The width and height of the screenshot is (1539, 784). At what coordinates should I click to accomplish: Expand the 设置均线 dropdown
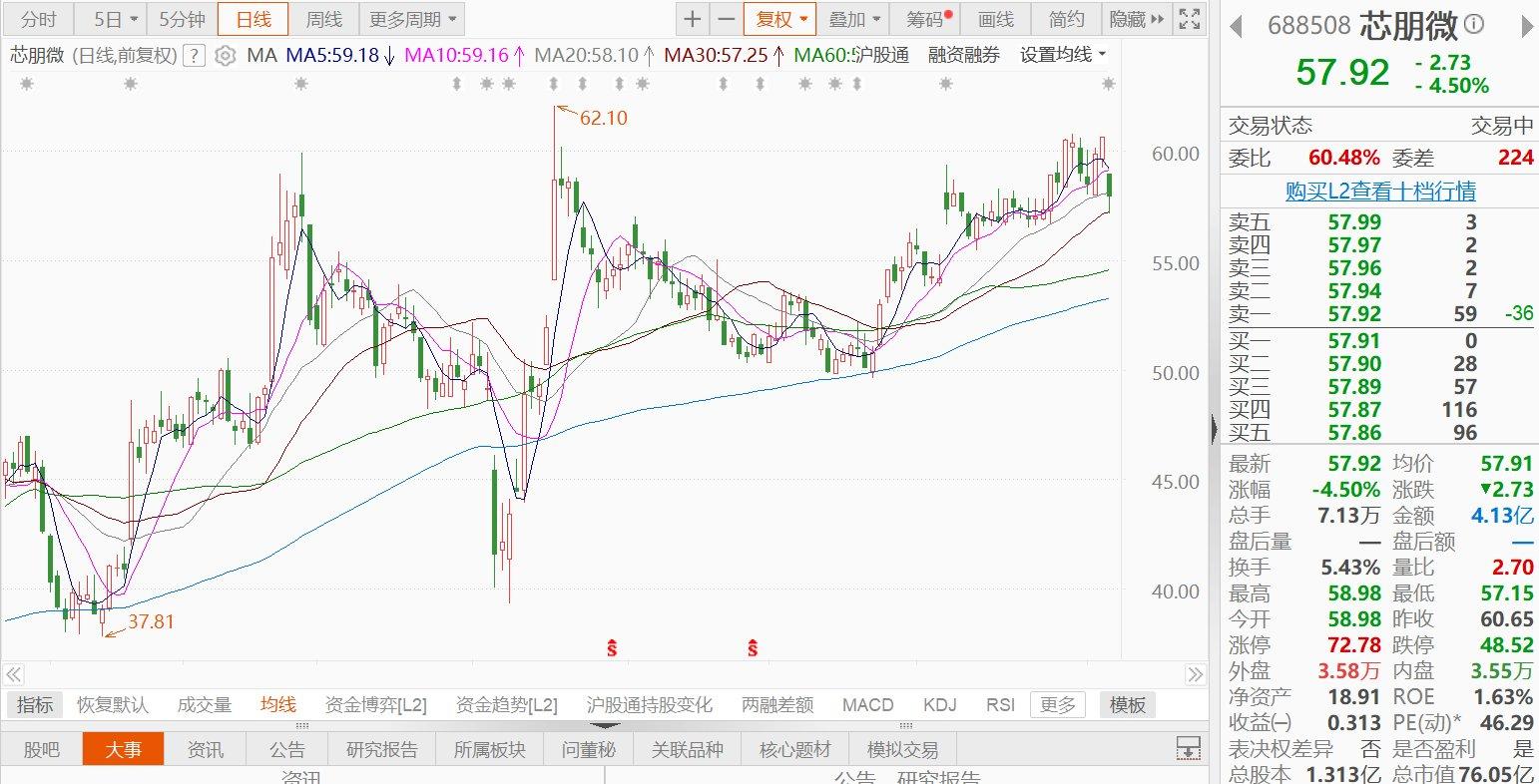coord(1063,56)
